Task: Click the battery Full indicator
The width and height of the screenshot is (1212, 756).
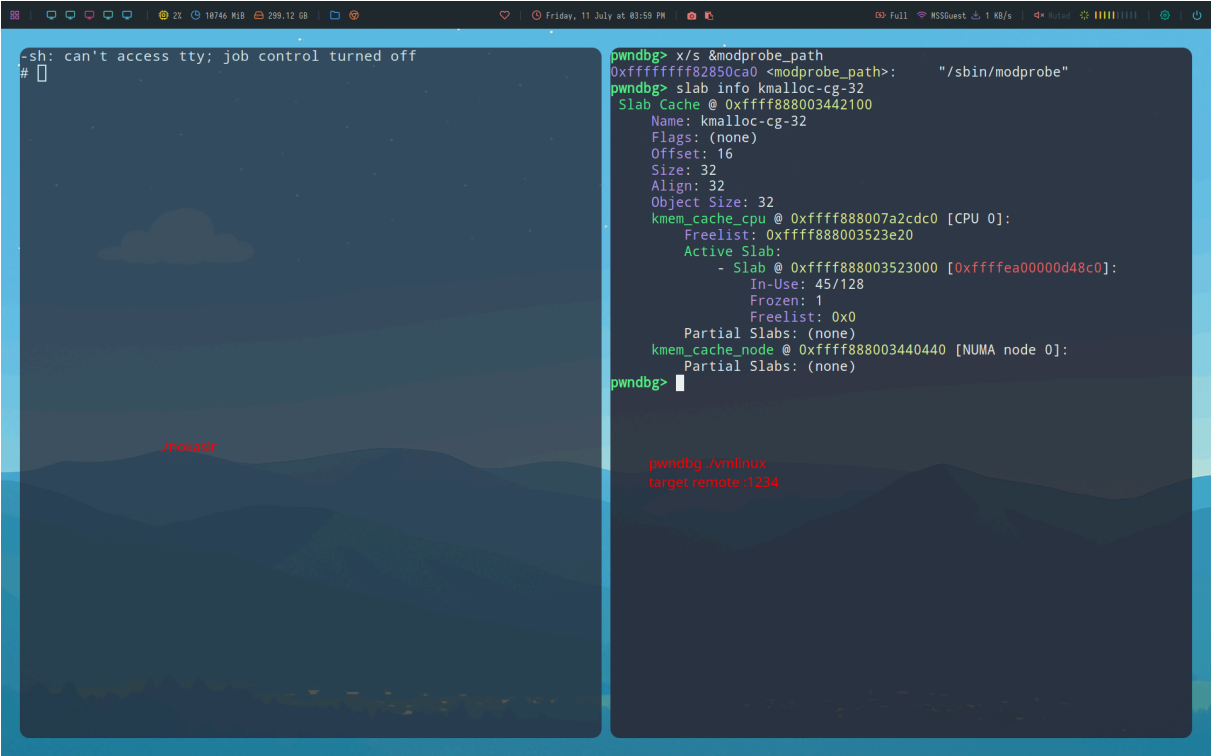Action: [x=891, y=15]
